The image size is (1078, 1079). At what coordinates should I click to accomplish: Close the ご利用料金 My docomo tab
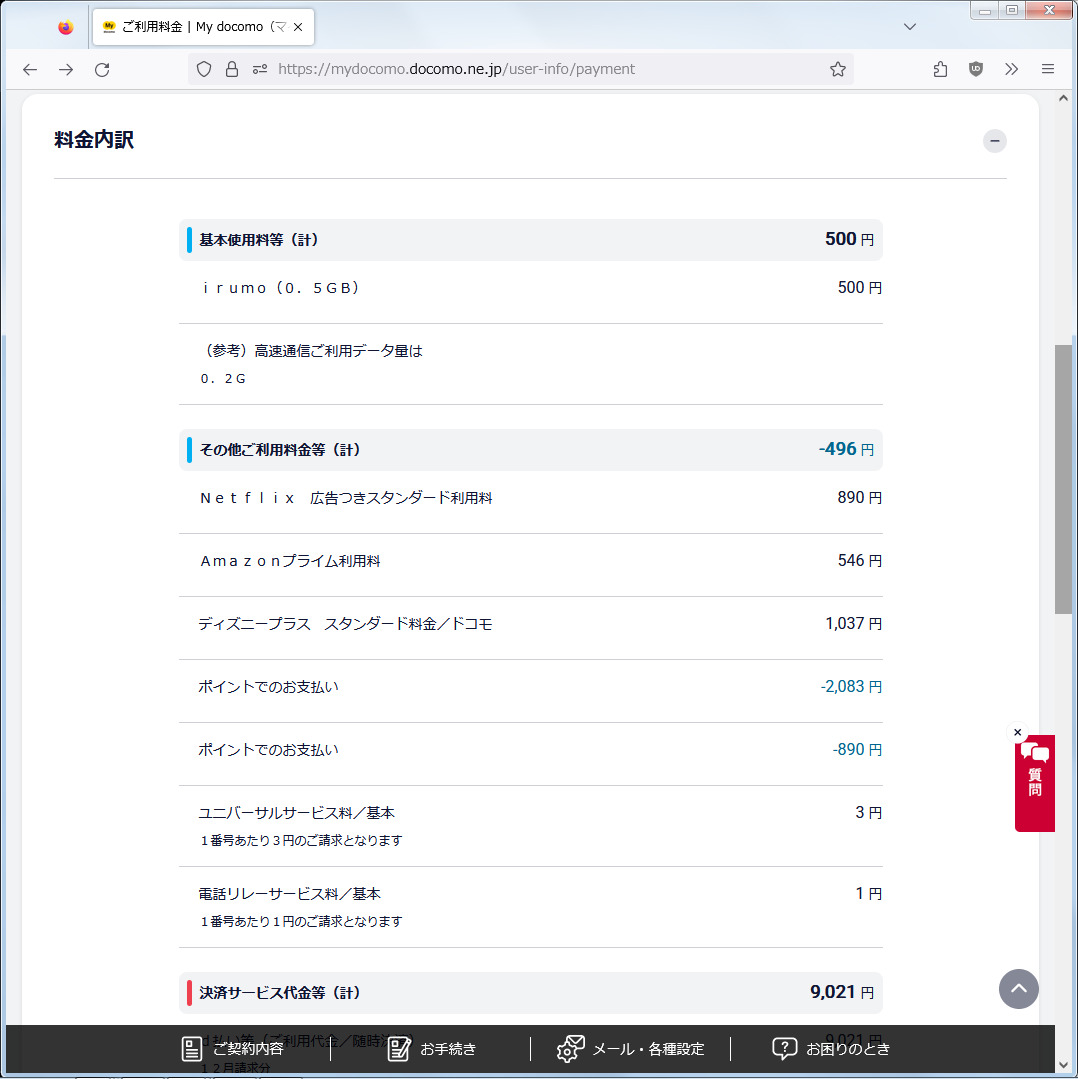click(298, 27)
